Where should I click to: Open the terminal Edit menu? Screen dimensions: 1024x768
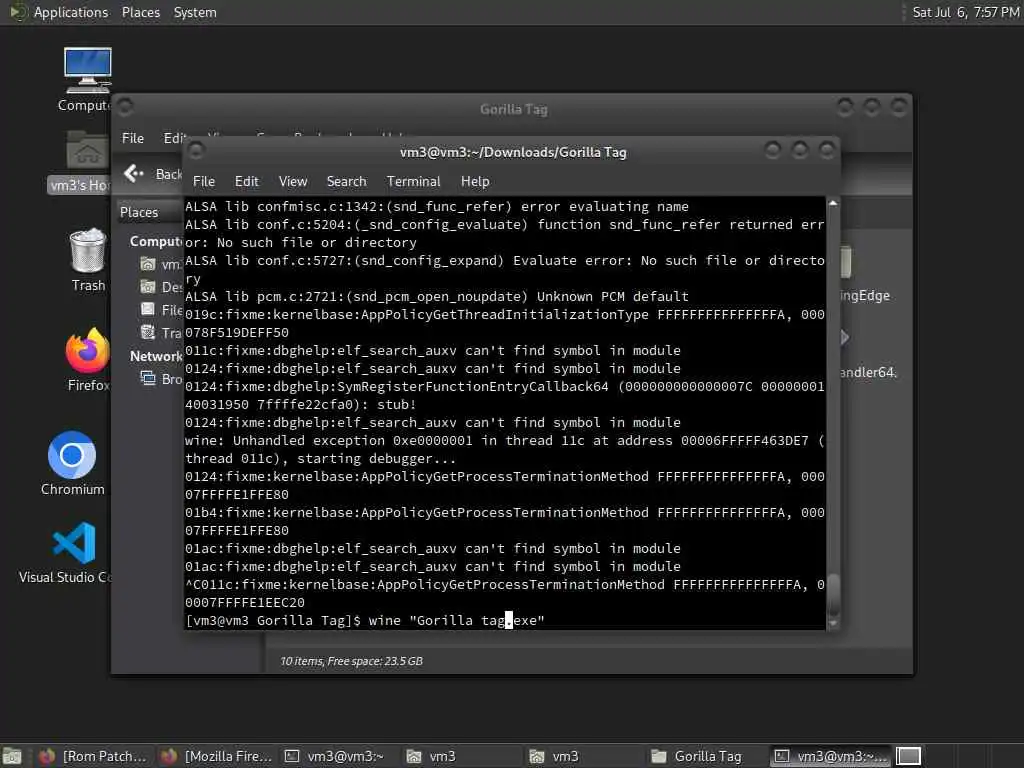tap(246, 182)
